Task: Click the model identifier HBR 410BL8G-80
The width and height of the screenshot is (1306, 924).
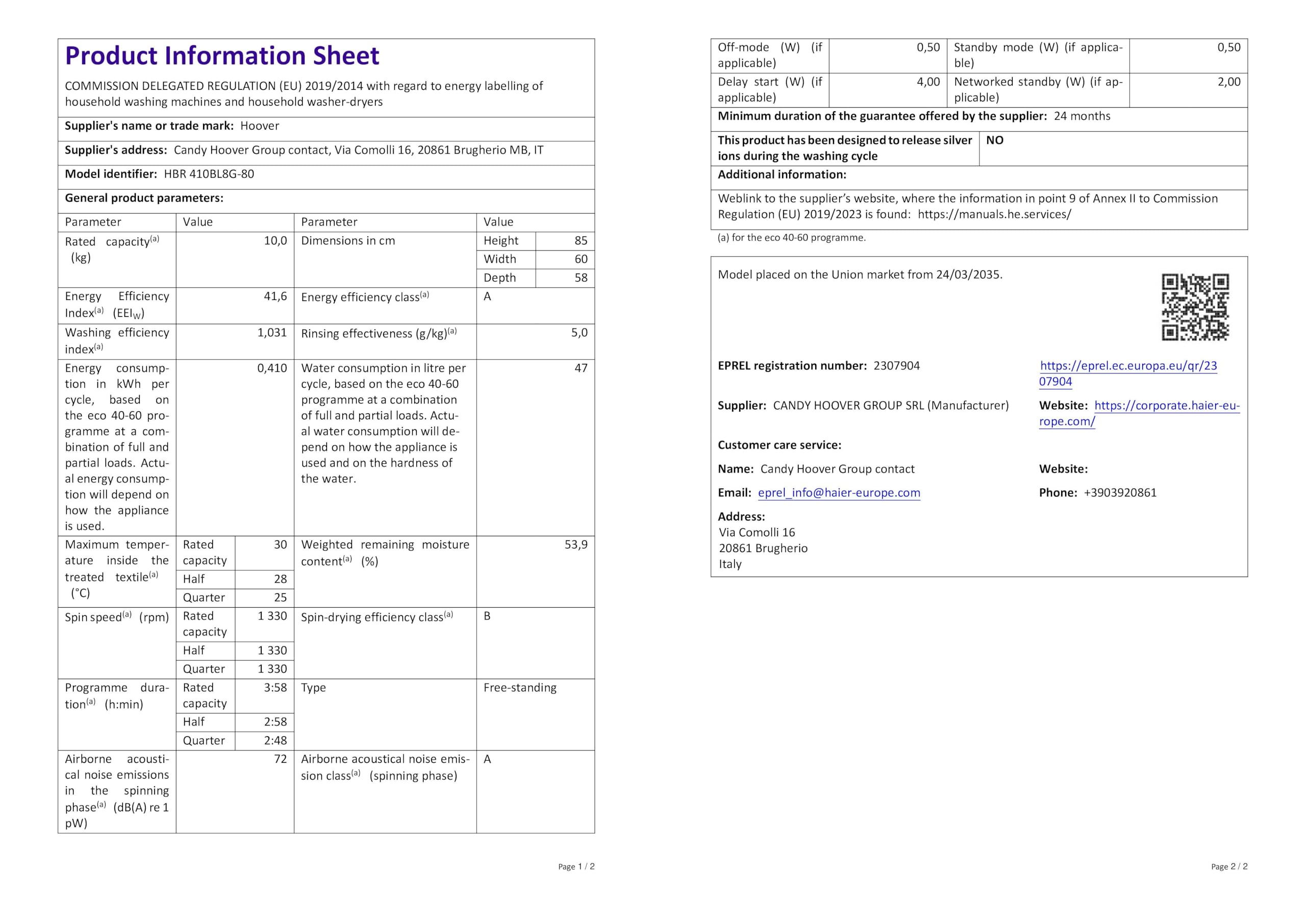Action: click(x=209, y=174)
